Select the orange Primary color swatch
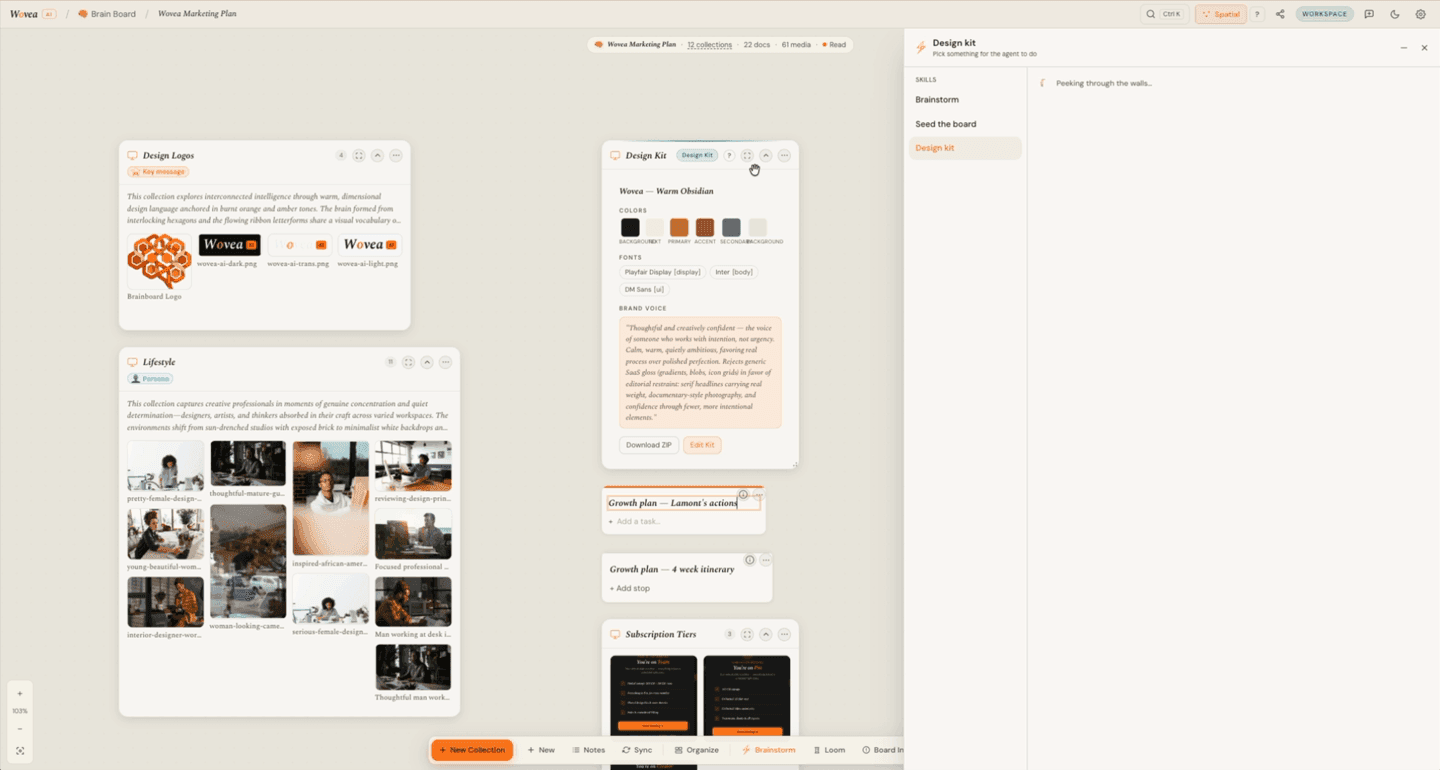The width and height of the screenshot is (1440, 770). point(679,227)
